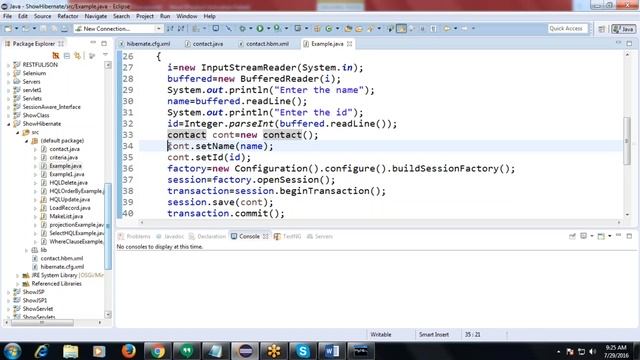The height and width of the screenshot is (360, 640).
Task: Collapse the ShowHibernate project node
Action: point(9,124)
